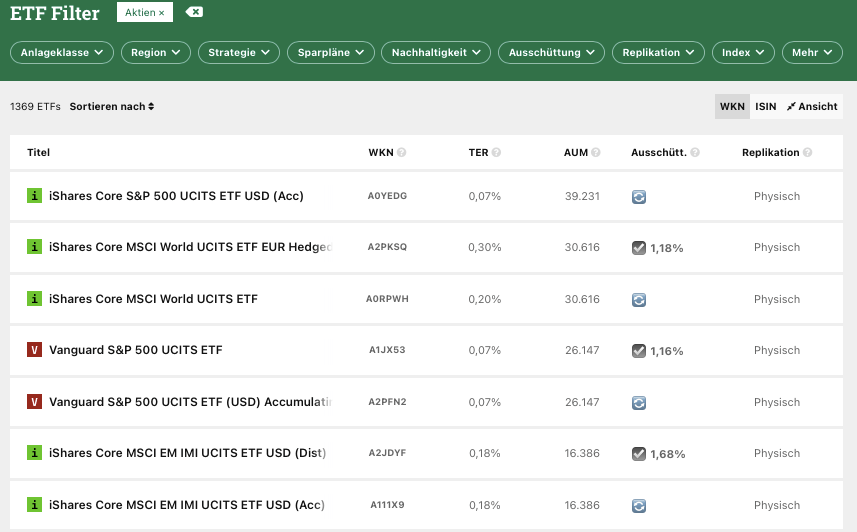Switch to the ISIN view tab

coord(766,107)
